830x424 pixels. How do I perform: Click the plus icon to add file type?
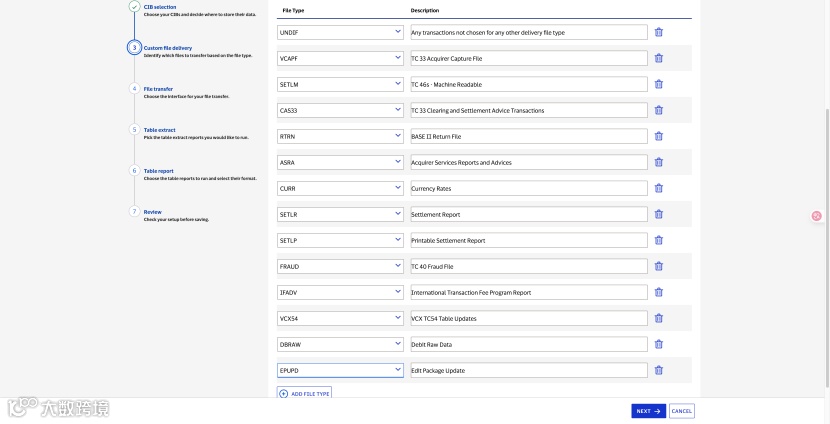click(283, 394)
